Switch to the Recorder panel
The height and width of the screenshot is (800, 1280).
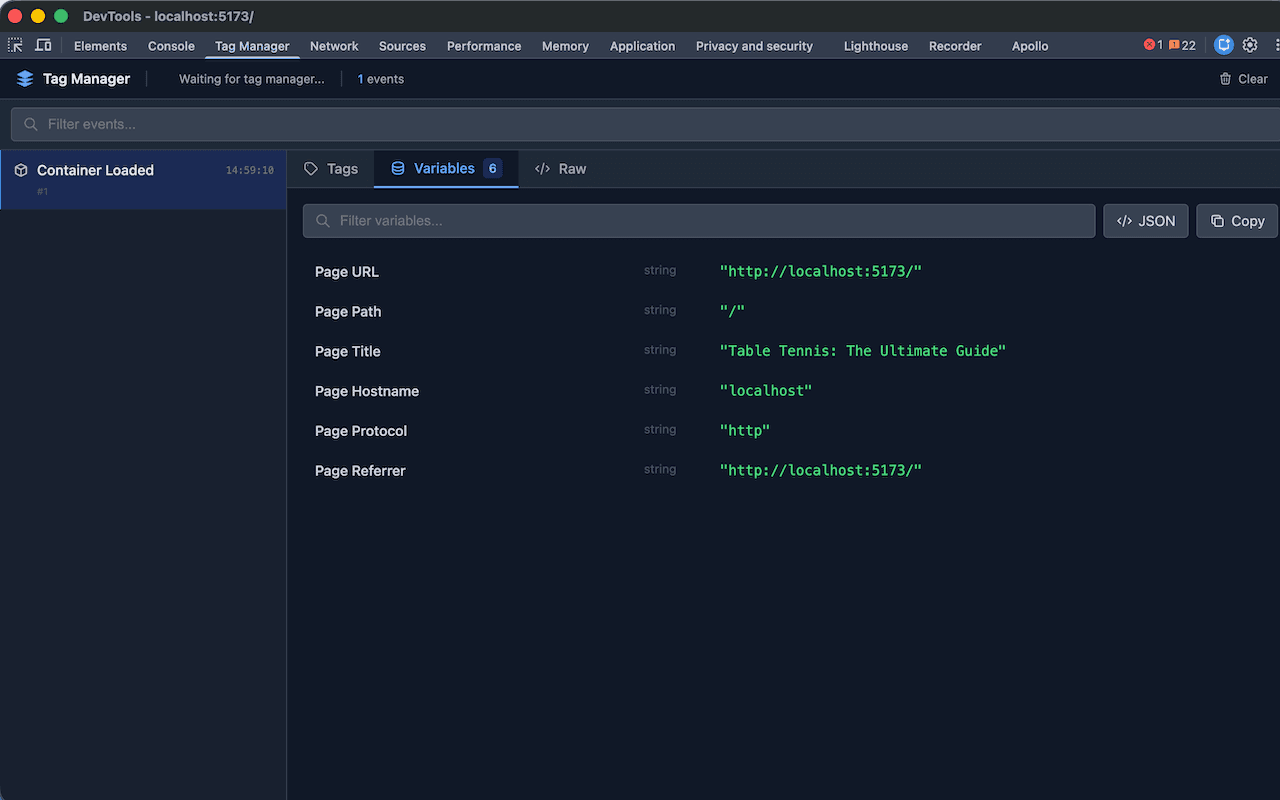[955, 46]
